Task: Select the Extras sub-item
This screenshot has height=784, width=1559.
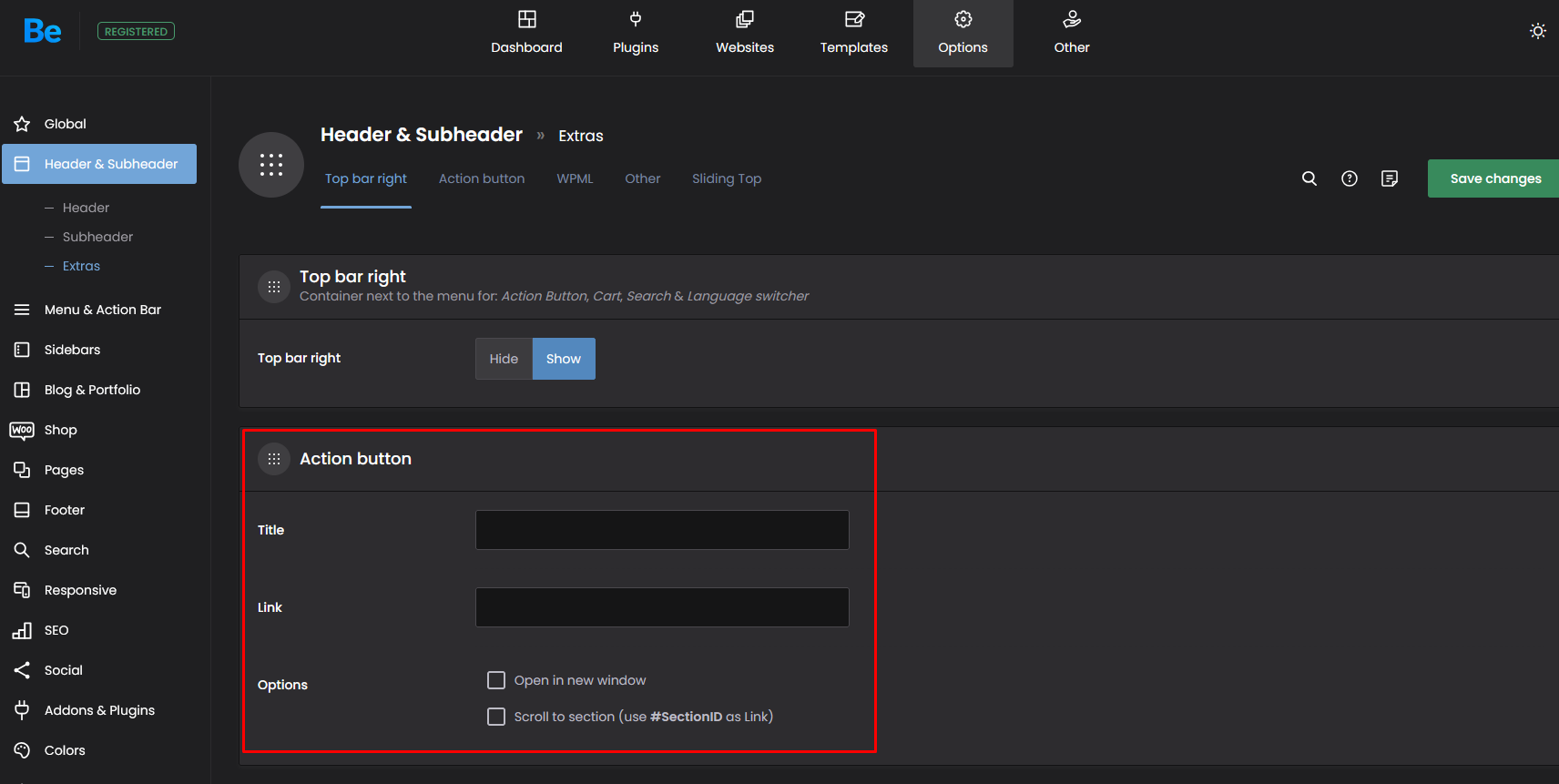Action: [81, 266]
